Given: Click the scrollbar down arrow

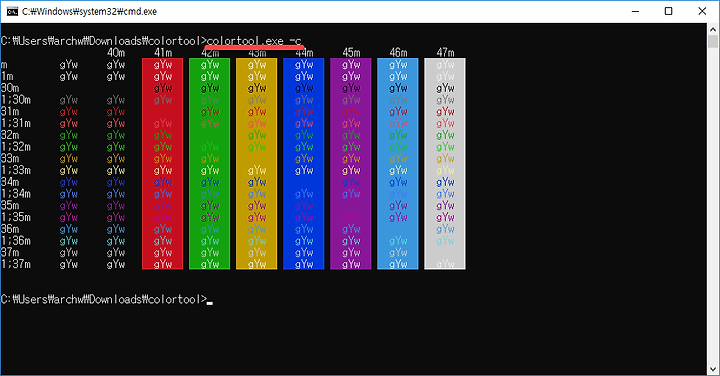Looking at the screenshot, I should point(713,369).
